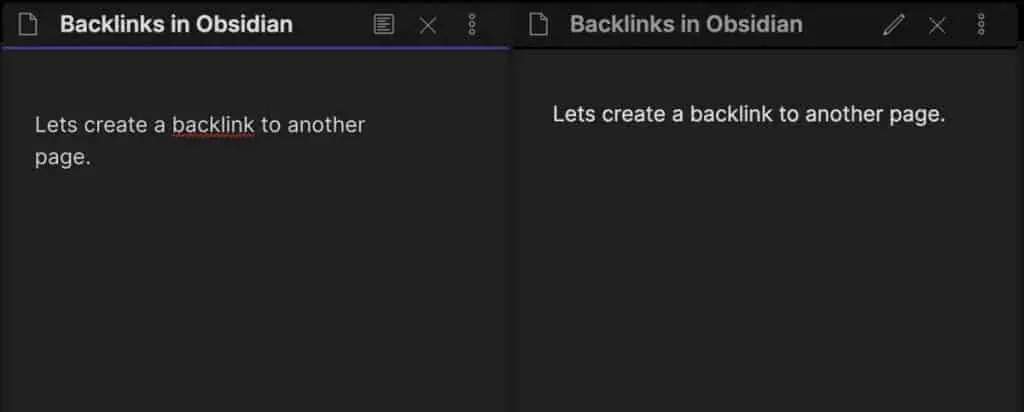
Task: Click the preview sentence in right pane
Action: coord(749,114)
